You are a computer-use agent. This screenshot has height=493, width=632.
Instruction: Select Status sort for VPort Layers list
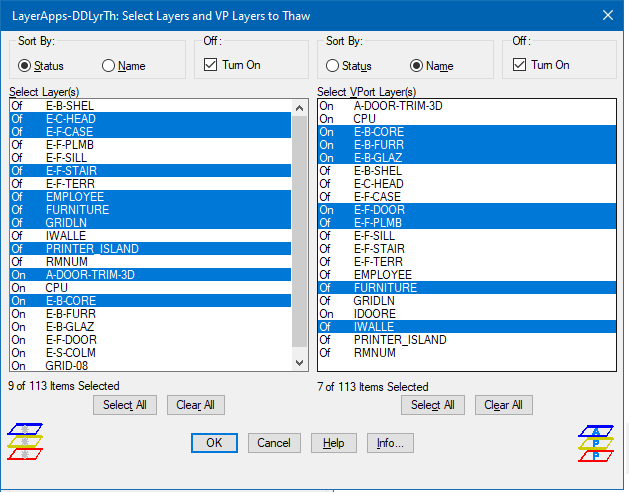[349, 66]
